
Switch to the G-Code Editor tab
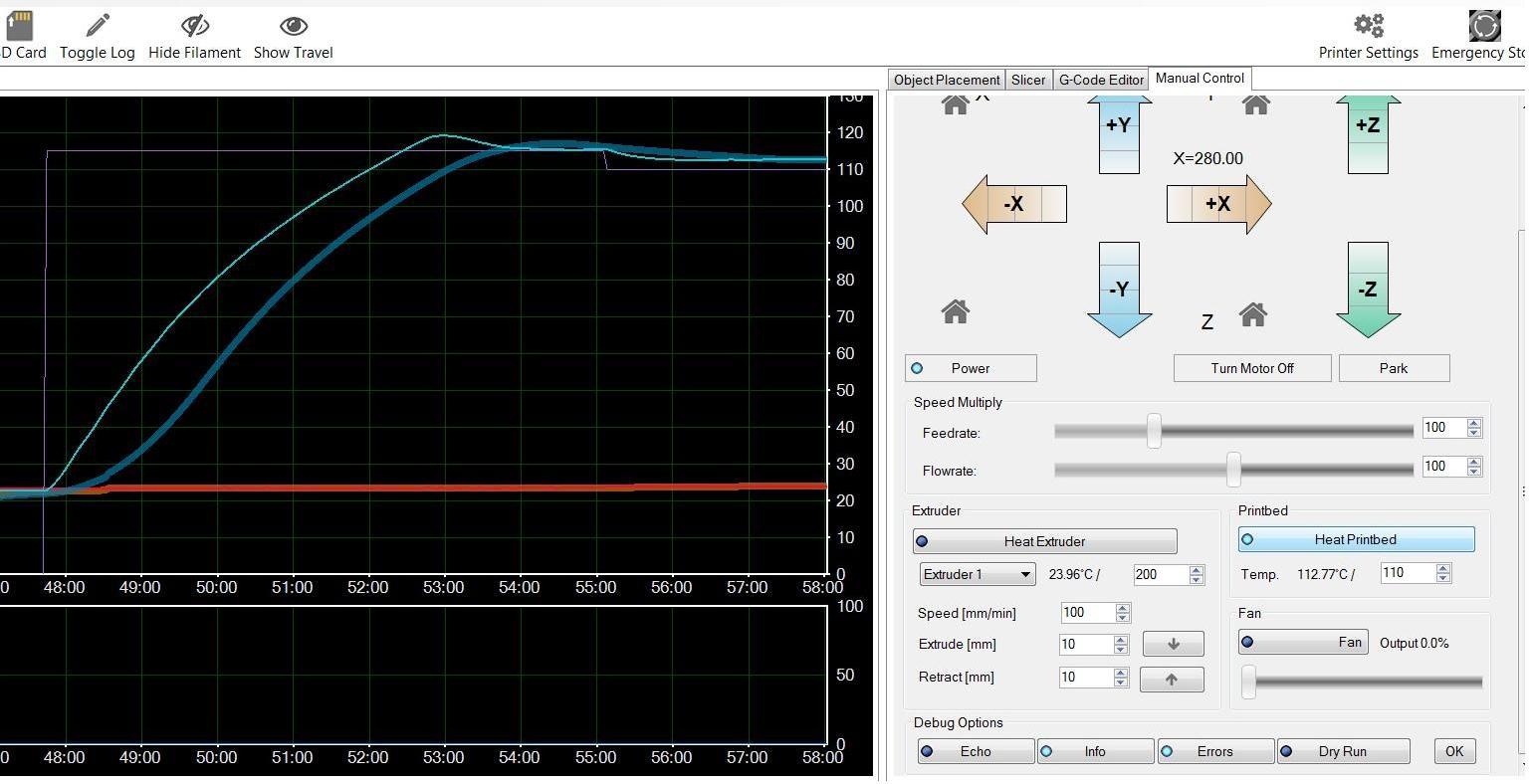click(1100, 80)
